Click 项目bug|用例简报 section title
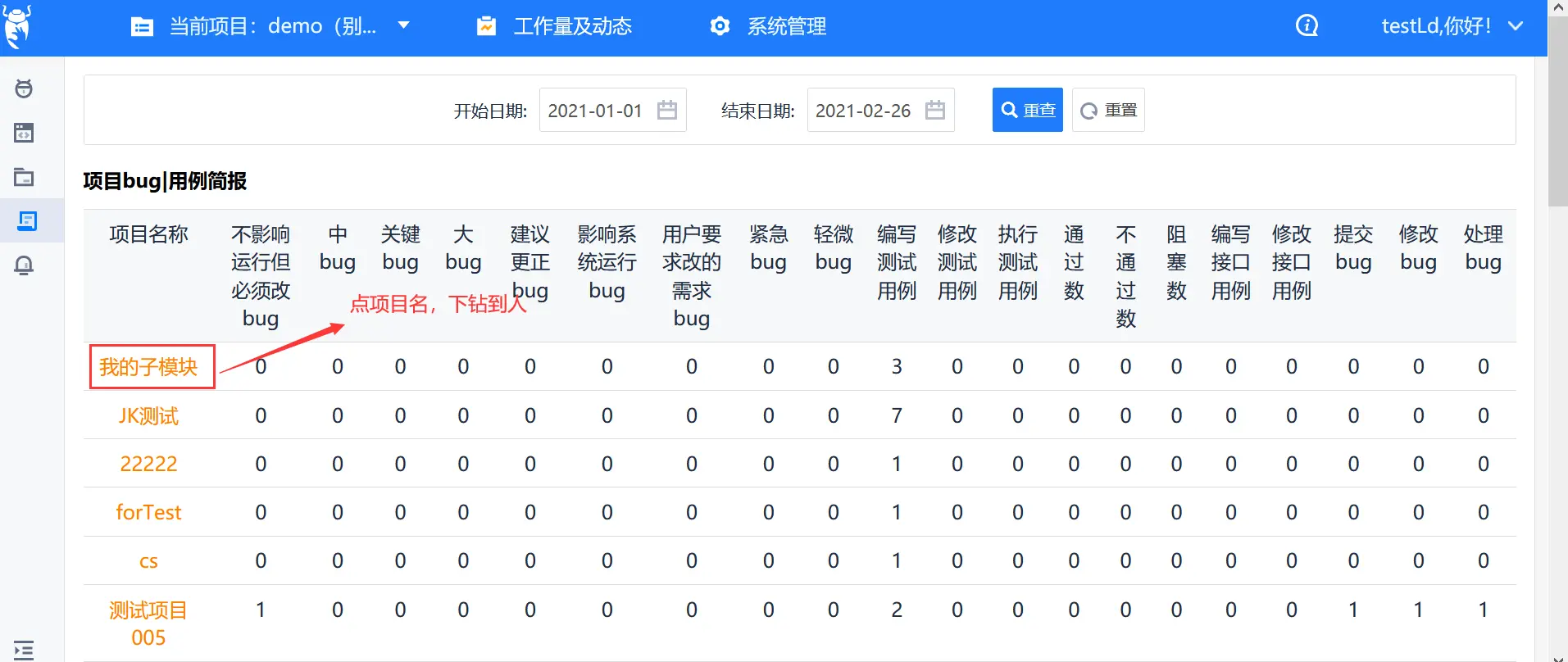 [165, 181]
